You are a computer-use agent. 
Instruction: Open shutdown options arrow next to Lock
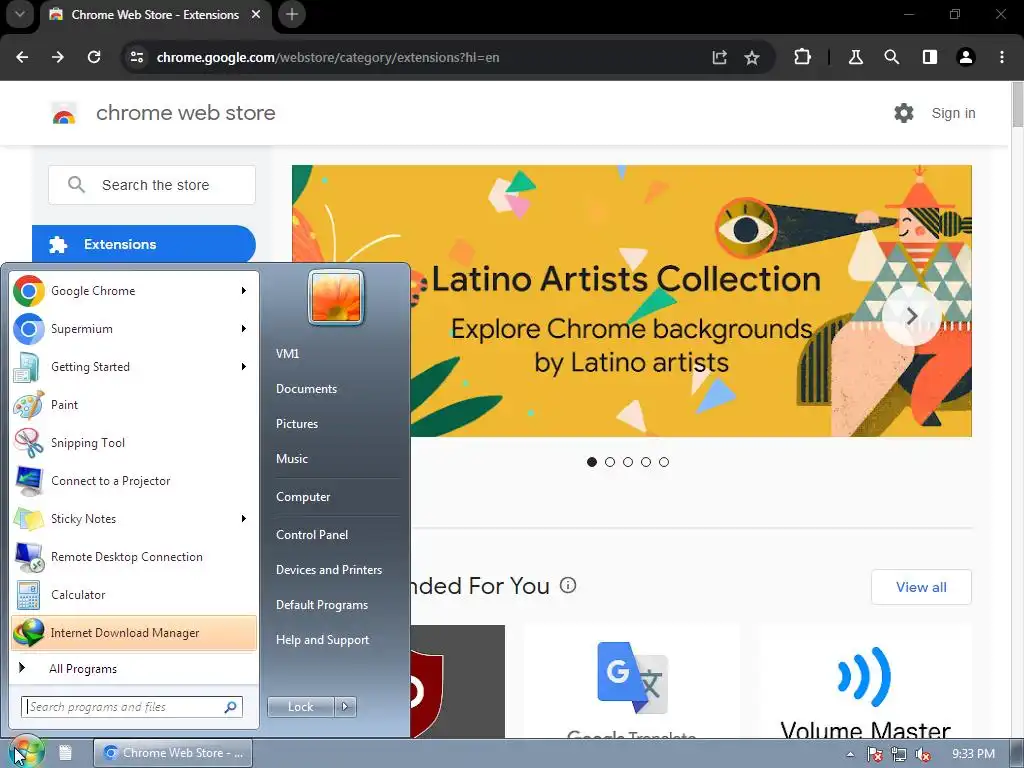pyautogui.click(x=345, y=707)
